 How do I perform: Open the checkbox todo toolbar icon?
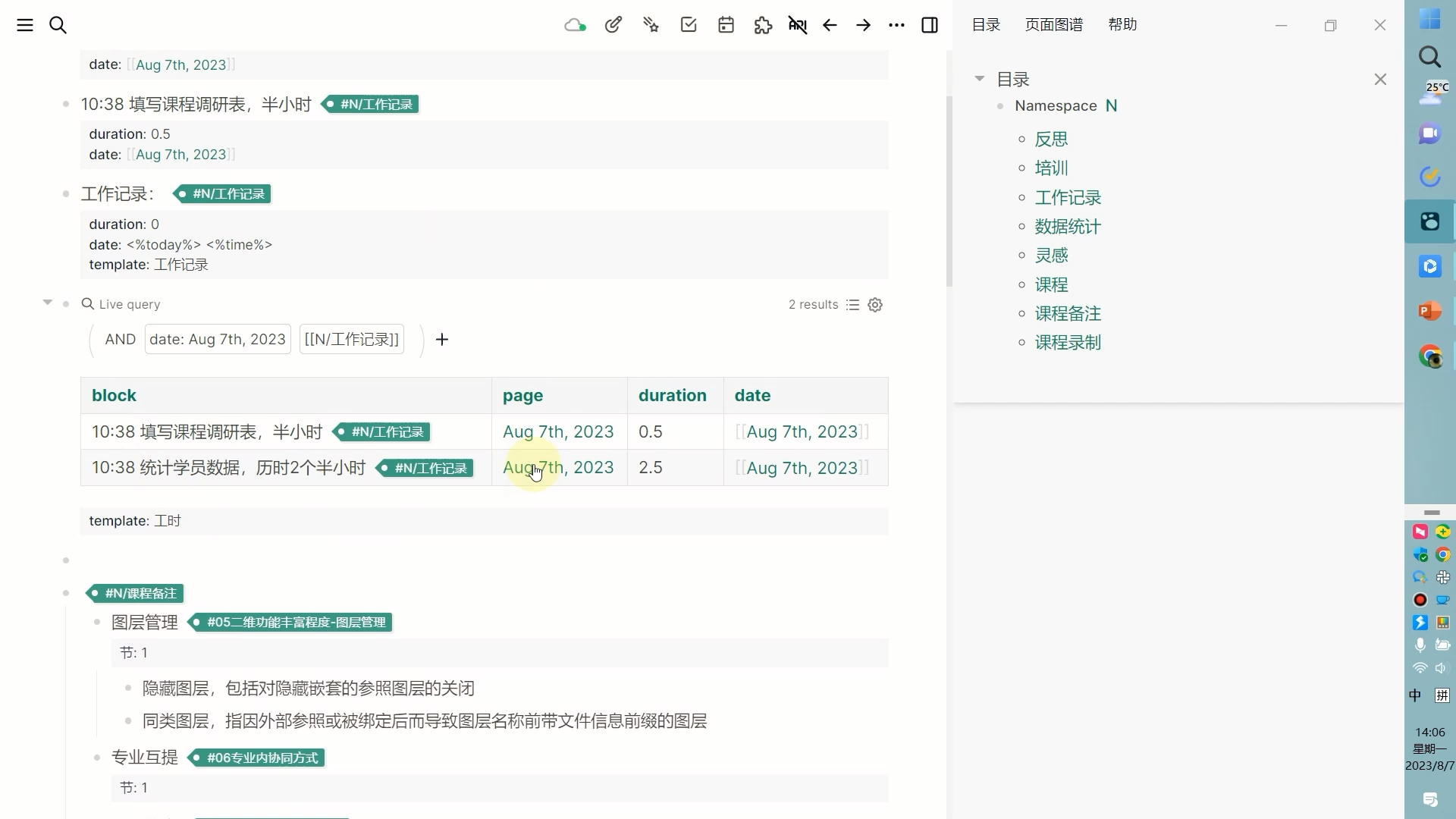coord(689,25)
